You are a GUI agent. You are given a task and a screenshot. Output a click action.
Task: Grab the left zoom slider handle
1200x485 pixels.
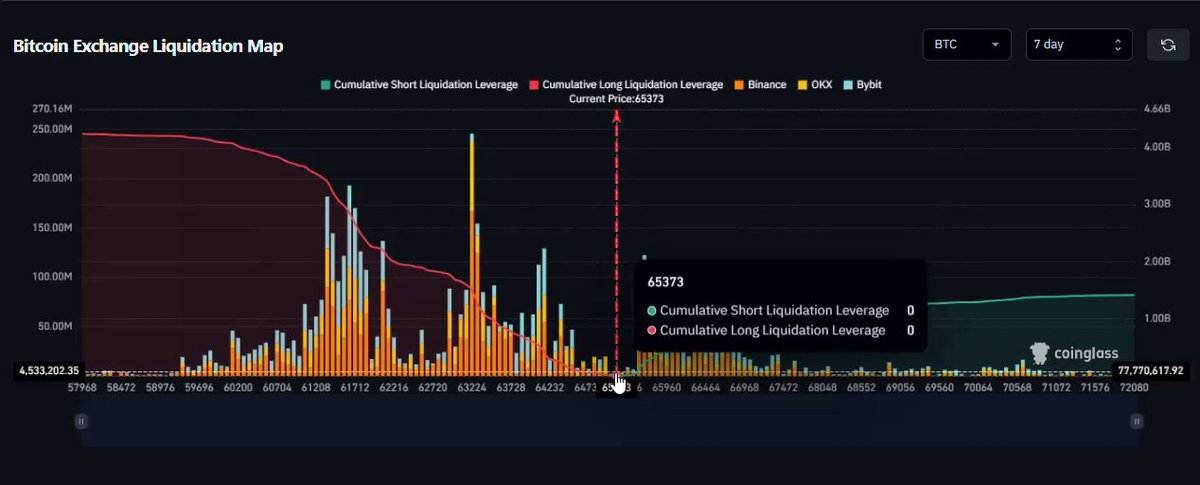(82, 422)
